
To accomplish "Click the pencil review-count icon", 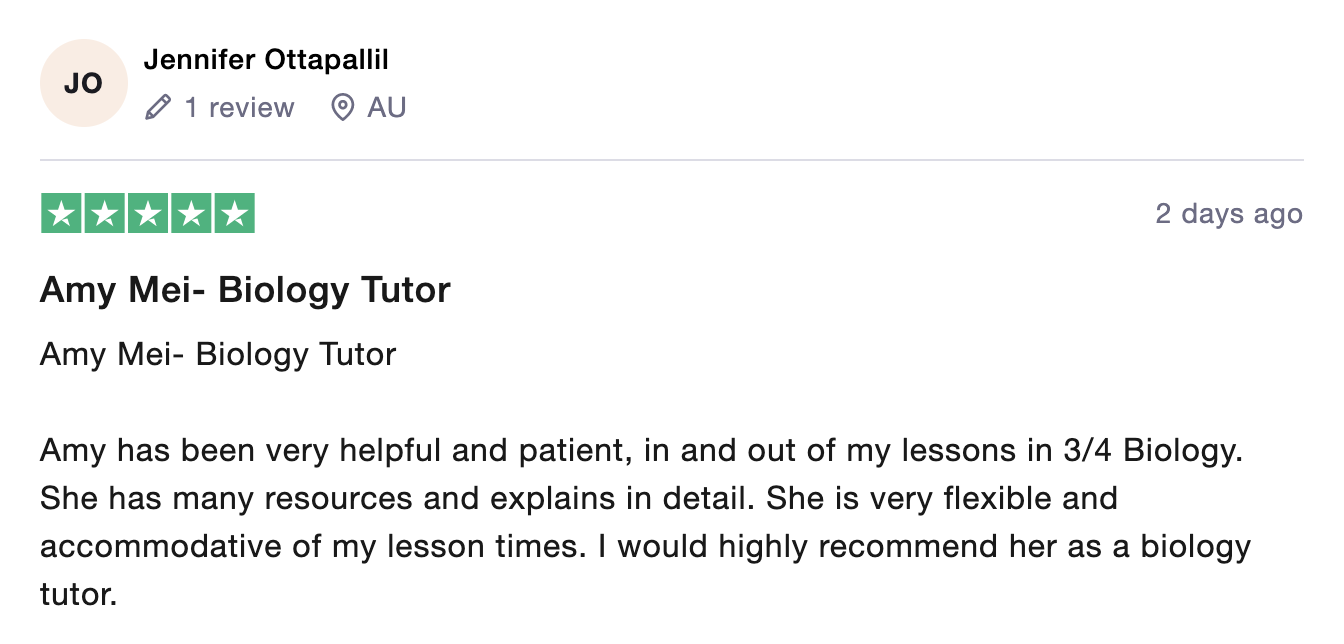I will (158, 108).
